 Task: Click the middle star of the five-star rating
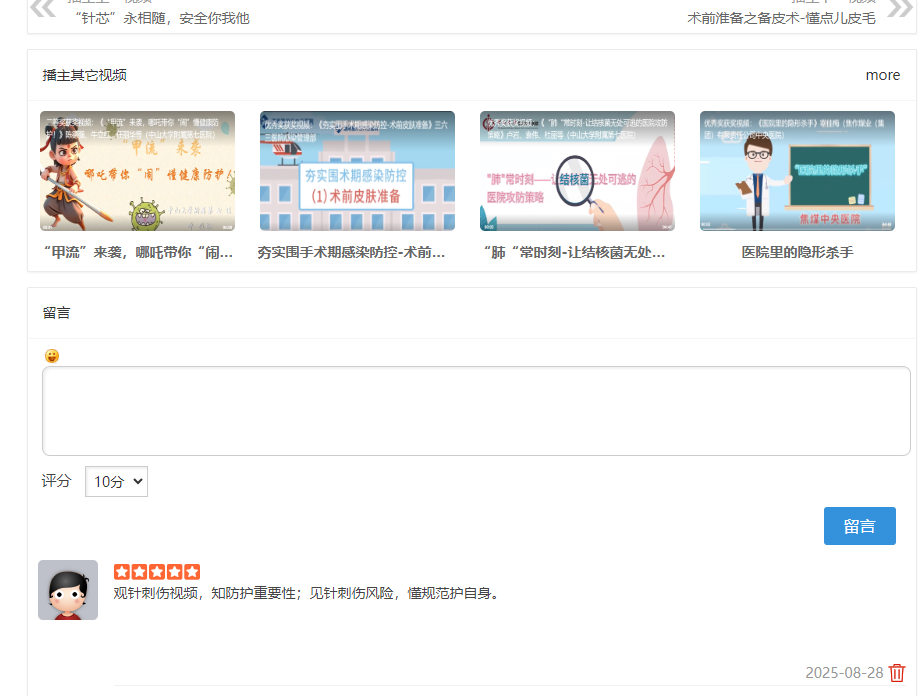pyautogui.click(x=156, y=571)
